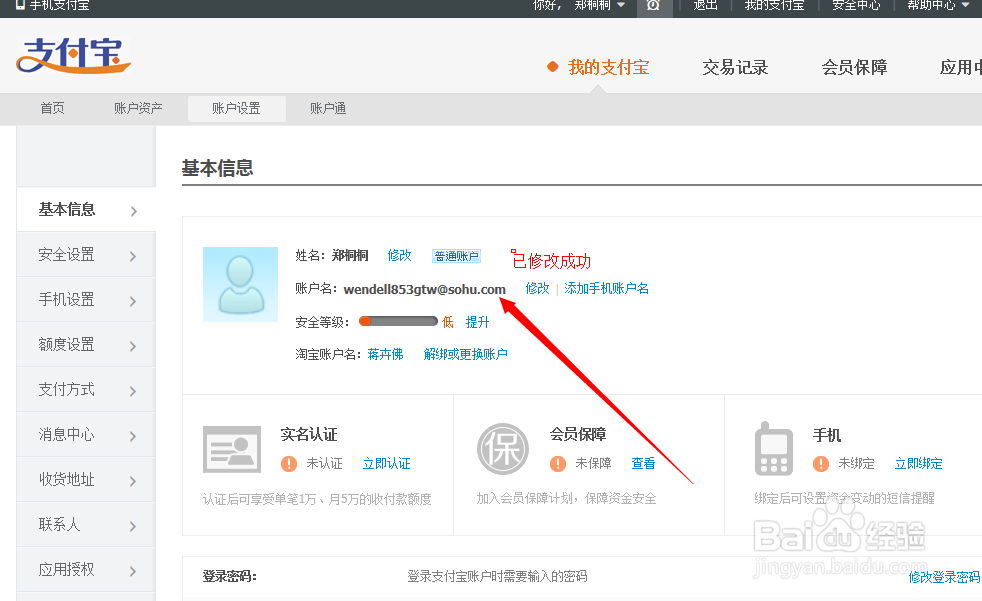
Task: Open 联系人 in sidebar
Action: 86,525
